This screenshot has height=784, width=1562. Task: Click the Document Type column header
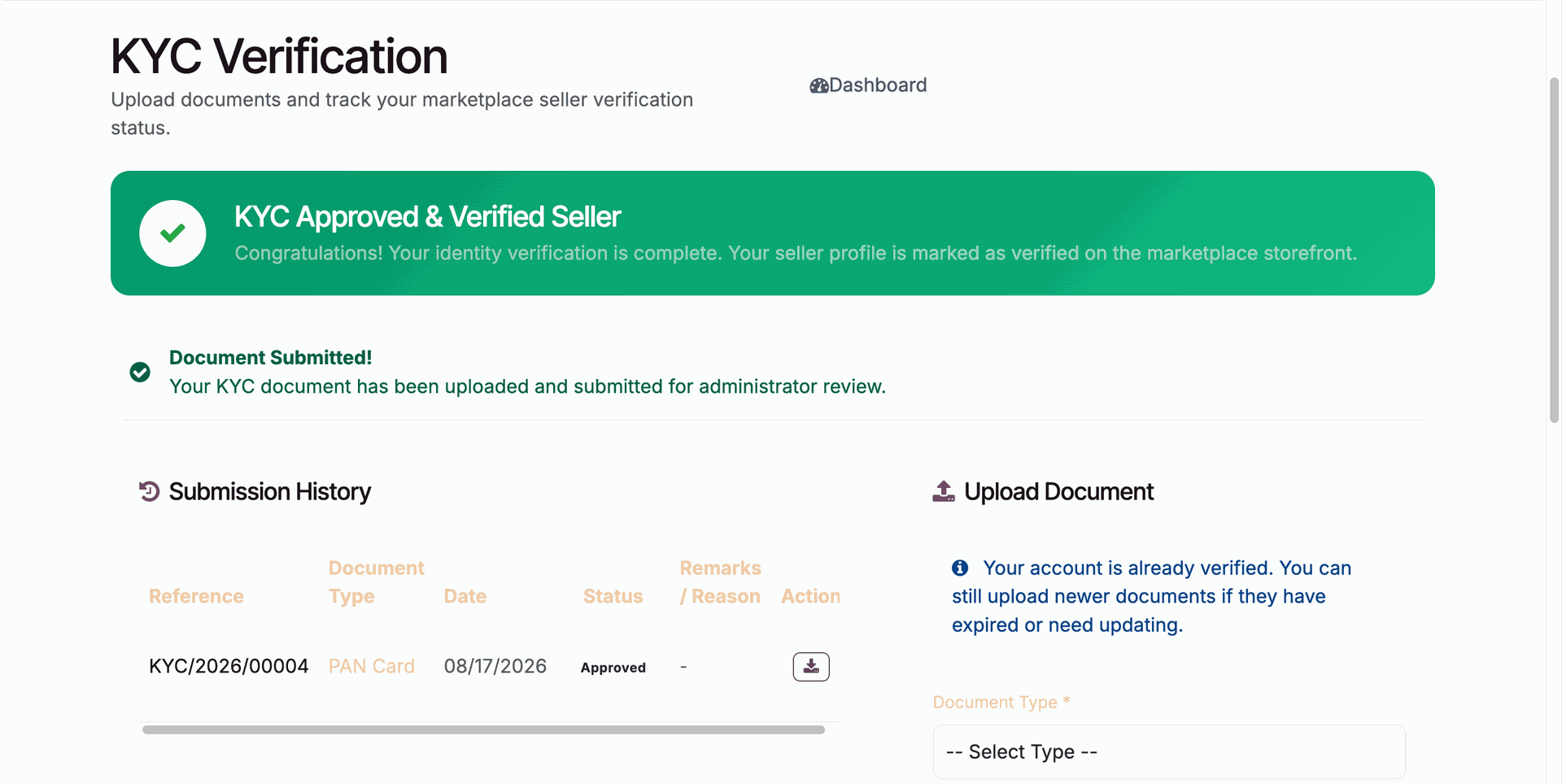point(377,582)
